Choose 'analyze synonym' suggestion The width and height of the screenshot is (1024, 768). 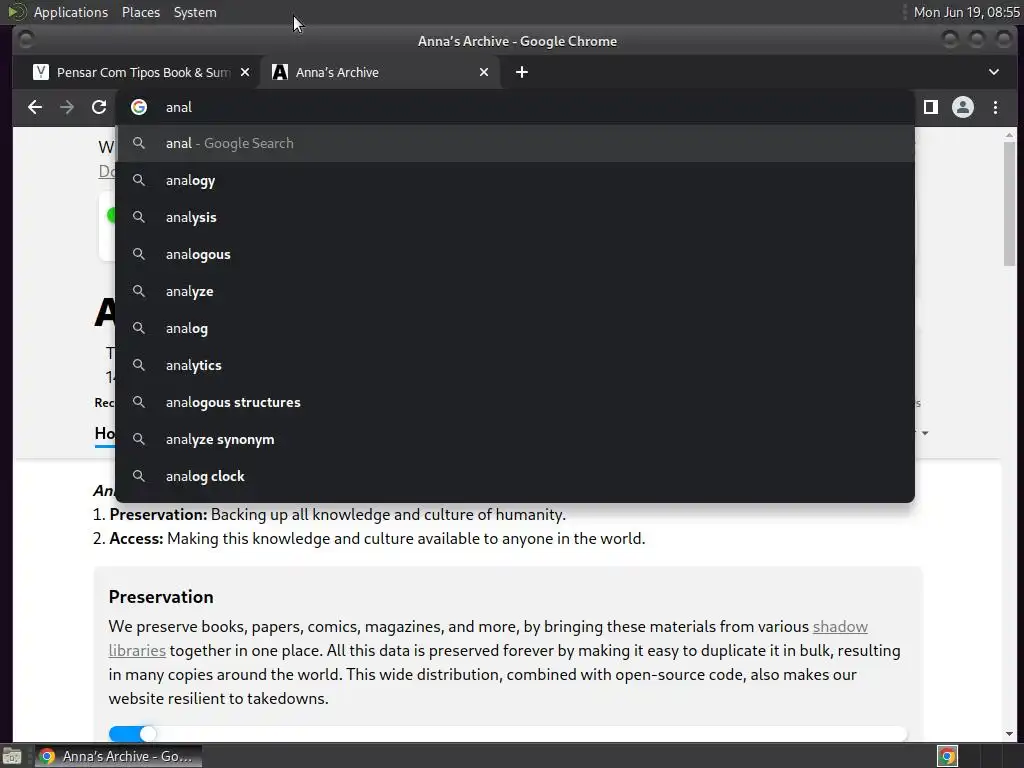click(515, 439)
